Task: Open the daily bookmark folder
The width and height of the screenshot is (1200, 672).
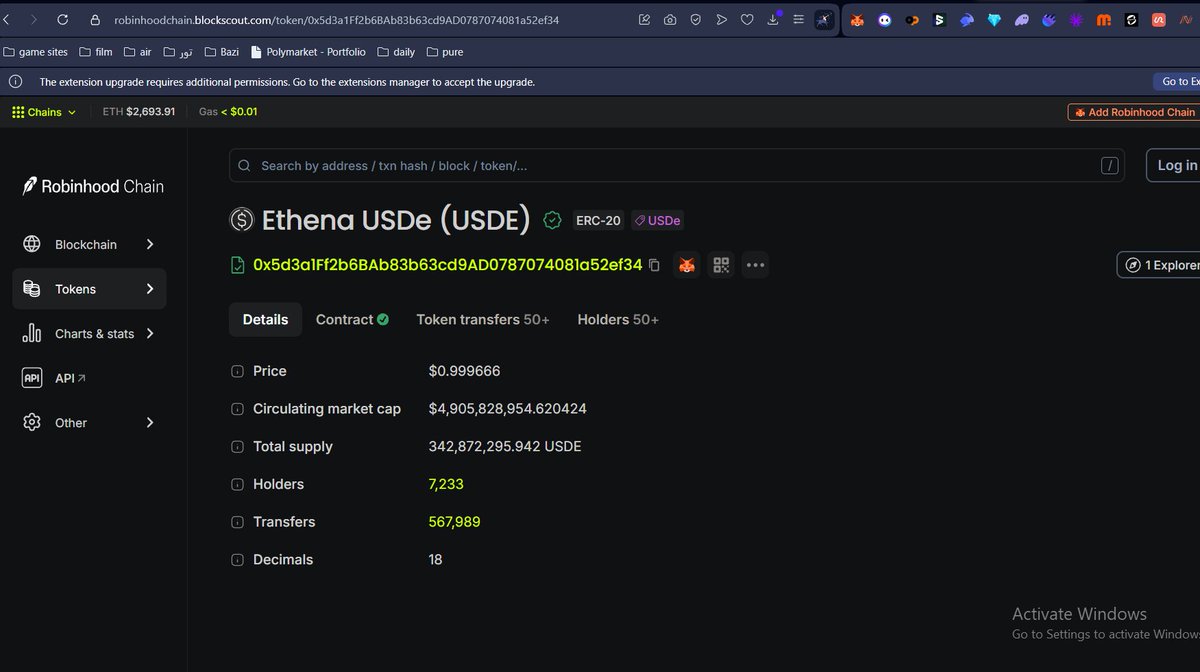Action: [x=396, y=52]
